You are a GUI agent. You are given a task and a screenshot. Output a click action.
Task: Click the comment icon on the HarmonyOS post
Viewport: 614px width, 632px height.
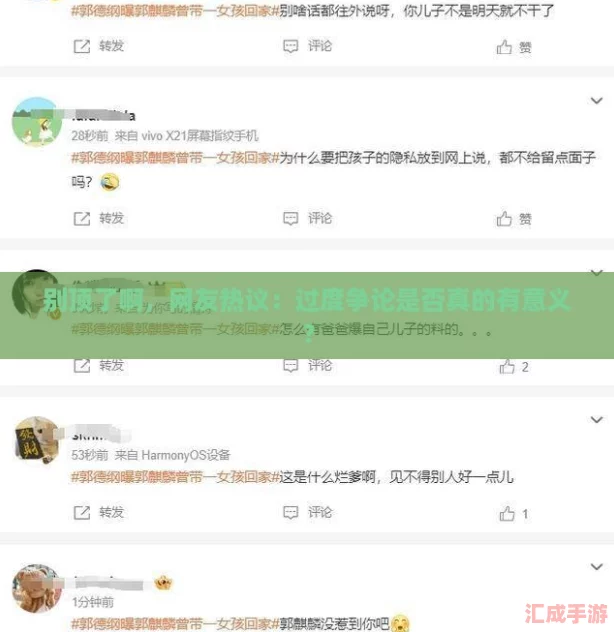(291, 512)
